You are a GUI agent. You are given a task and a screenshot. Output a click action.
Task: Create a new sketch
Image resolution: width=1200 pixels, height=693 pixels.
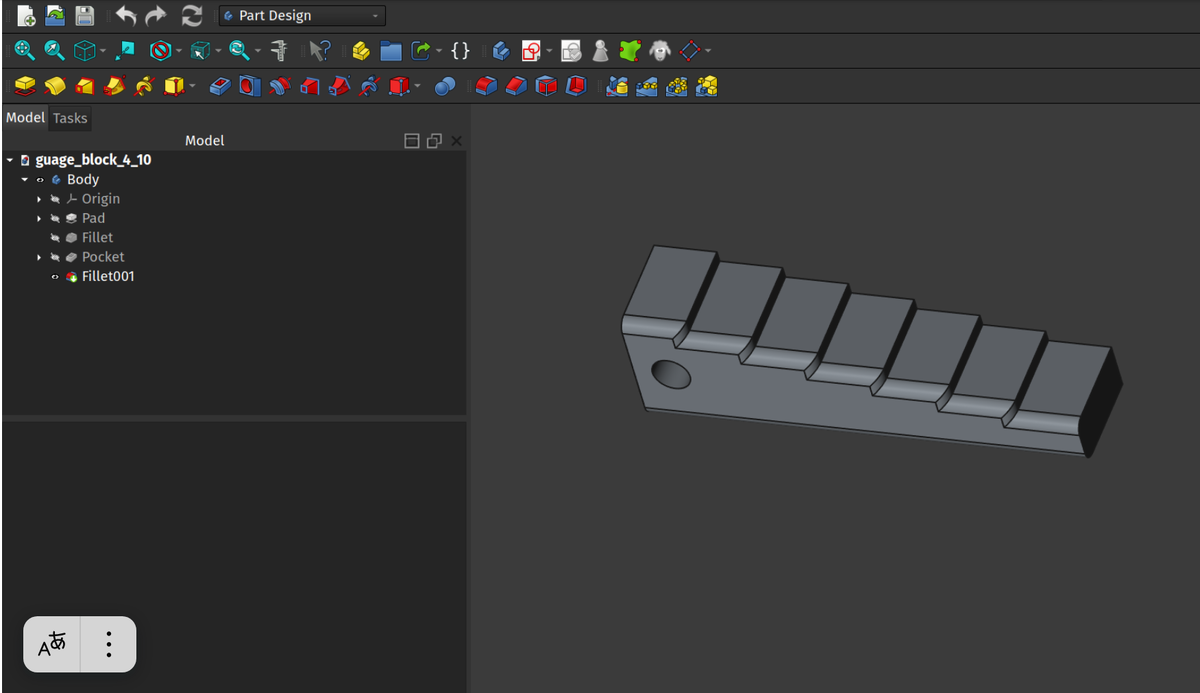point(531,50)
